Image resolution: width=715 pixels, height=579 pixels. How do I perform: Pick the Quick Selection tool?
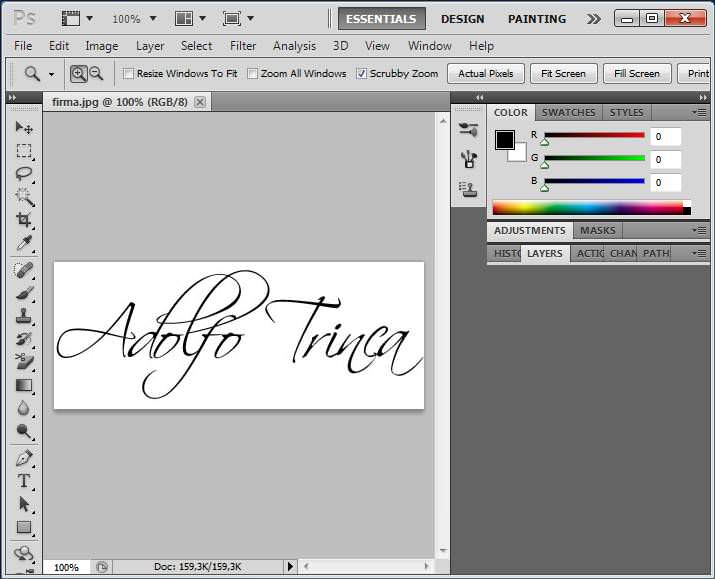(x=24, y=197)
